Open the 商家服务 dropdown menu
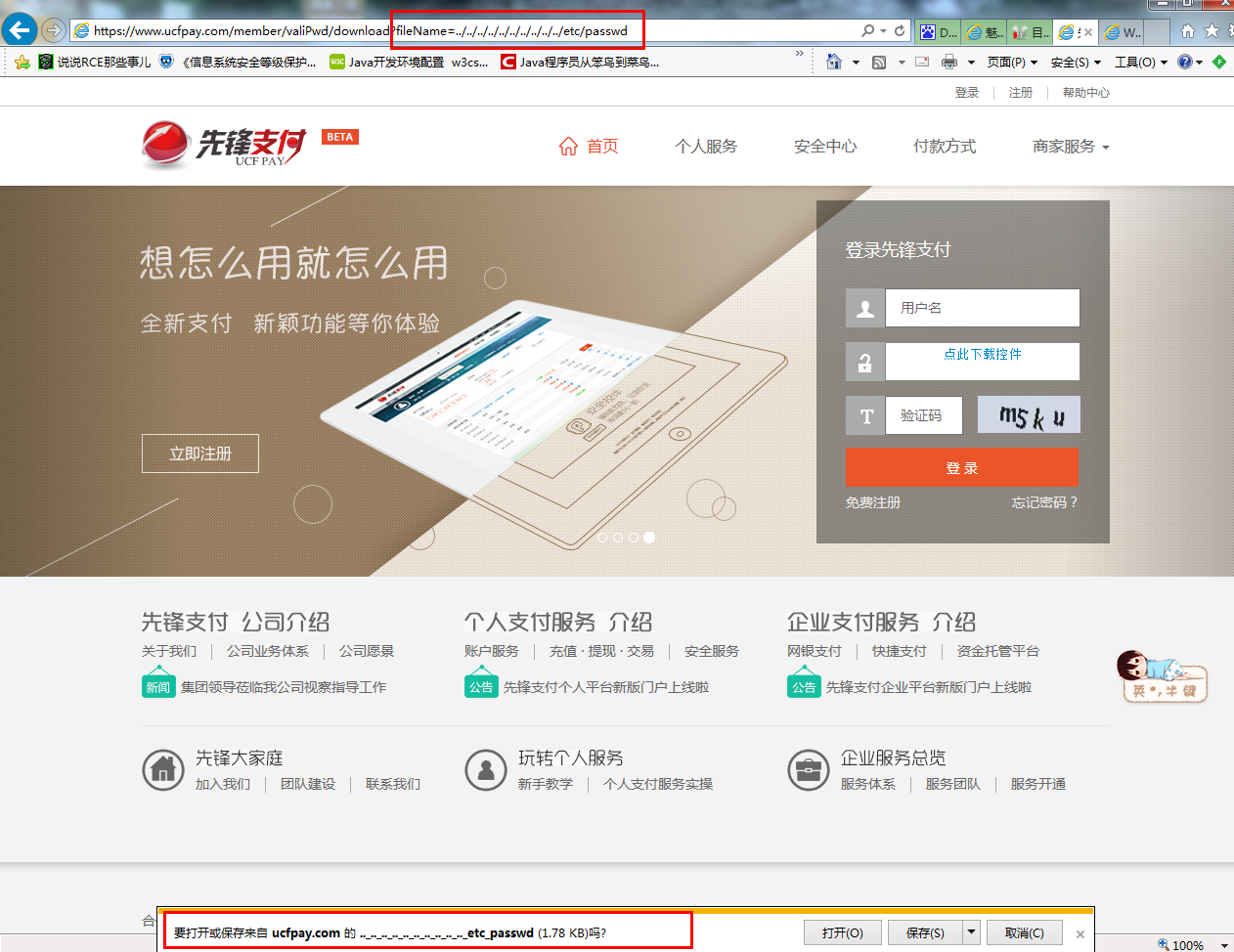Viewport: 1234px width, 952px height. (1071, 147)
